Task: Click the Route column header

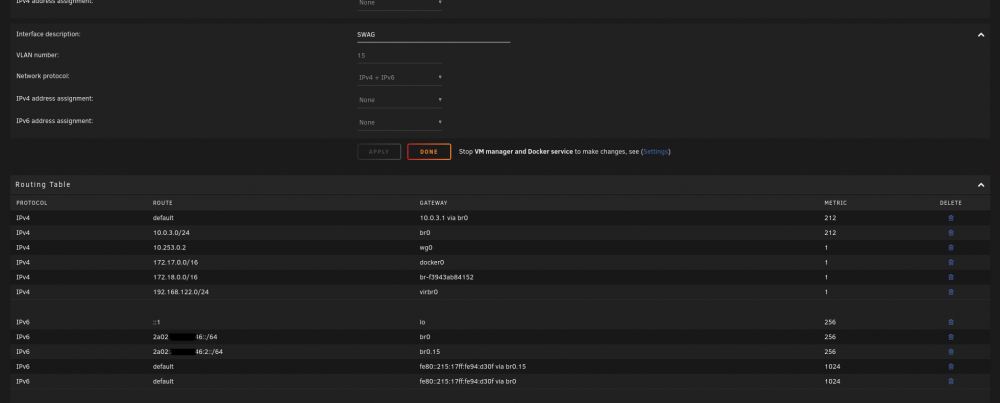Action: (x=163, y=203)
